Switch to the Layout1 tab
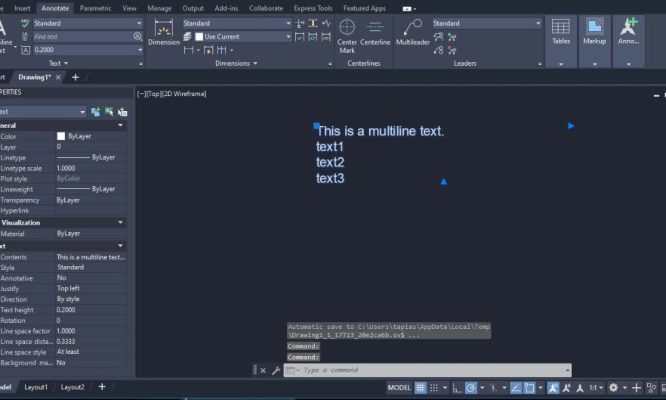Viewport: 666px width, 400px height. [x=35, y=387]
